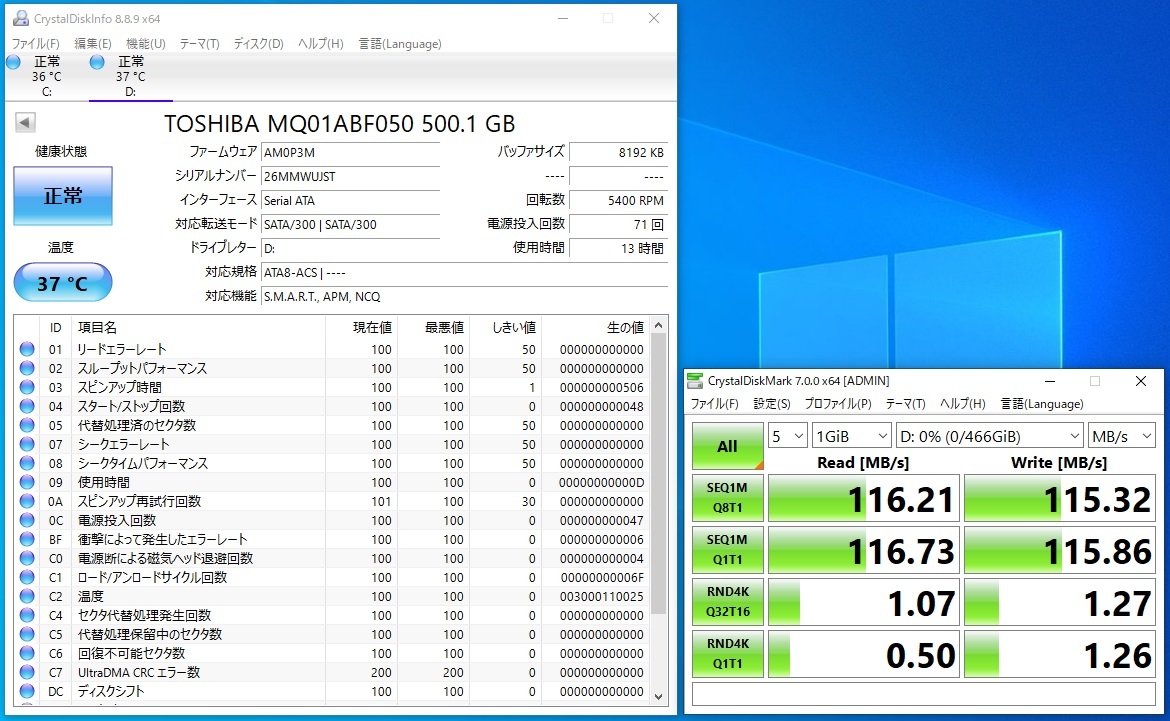Open test count dropdown showing 5
This screenshot has height=721, width=1170.
pyautogui.click(x=787, y=436)
